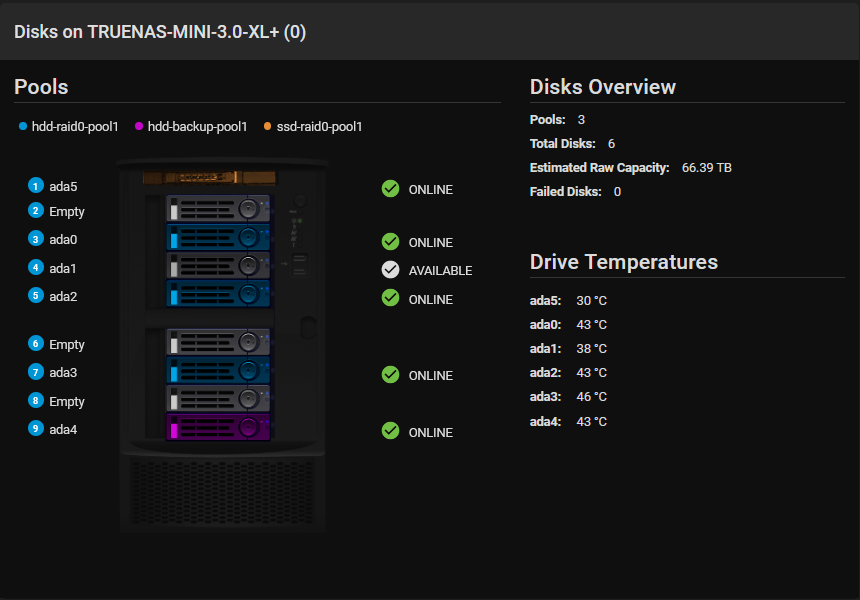Click the green ONLINE checkmark for ada3

[x=391, y=375]
